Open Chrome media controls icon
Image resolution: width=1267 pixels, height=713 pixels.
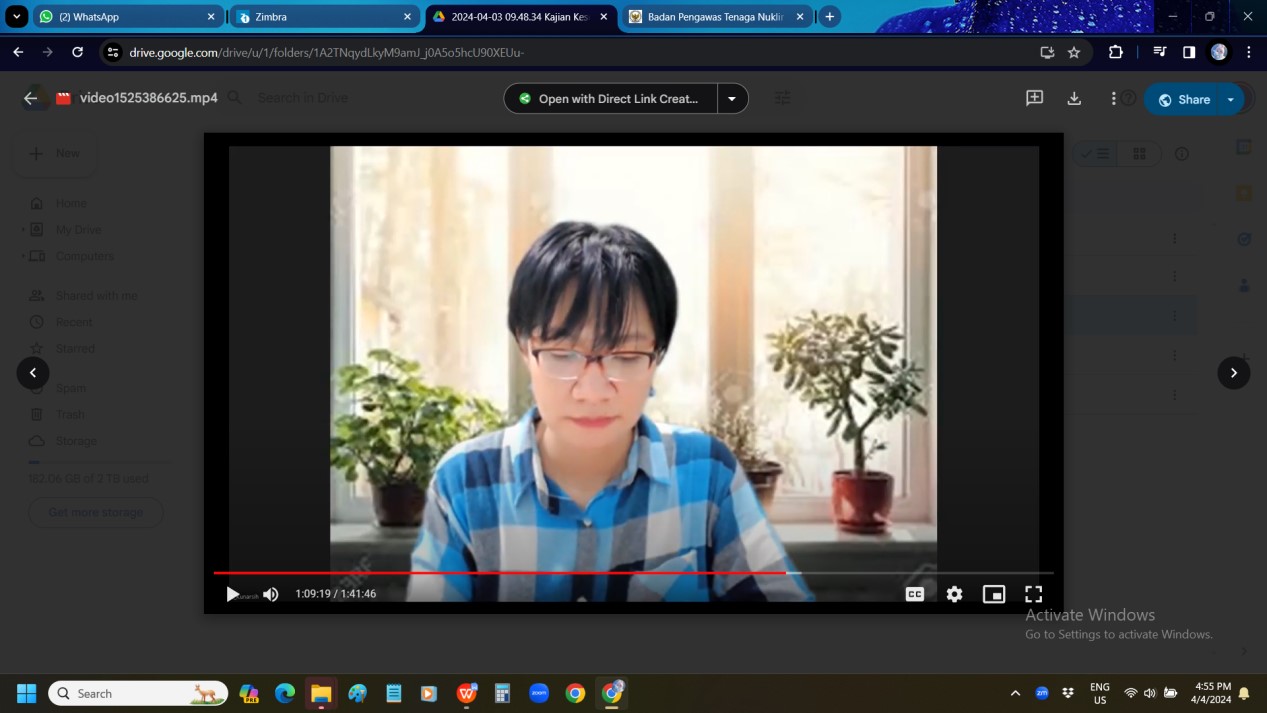coord(1159,52)
